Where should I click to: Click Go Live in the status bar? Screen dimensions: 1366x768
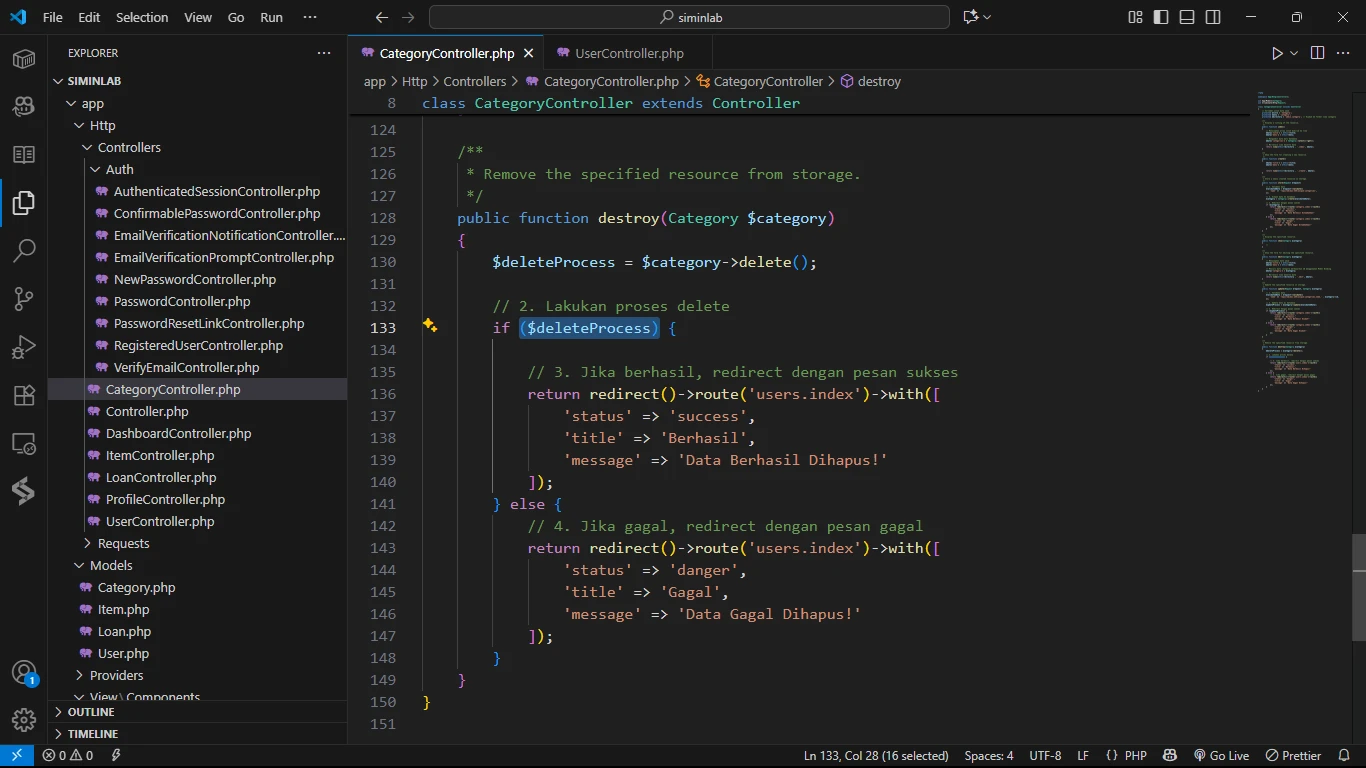click(1221, 755)
